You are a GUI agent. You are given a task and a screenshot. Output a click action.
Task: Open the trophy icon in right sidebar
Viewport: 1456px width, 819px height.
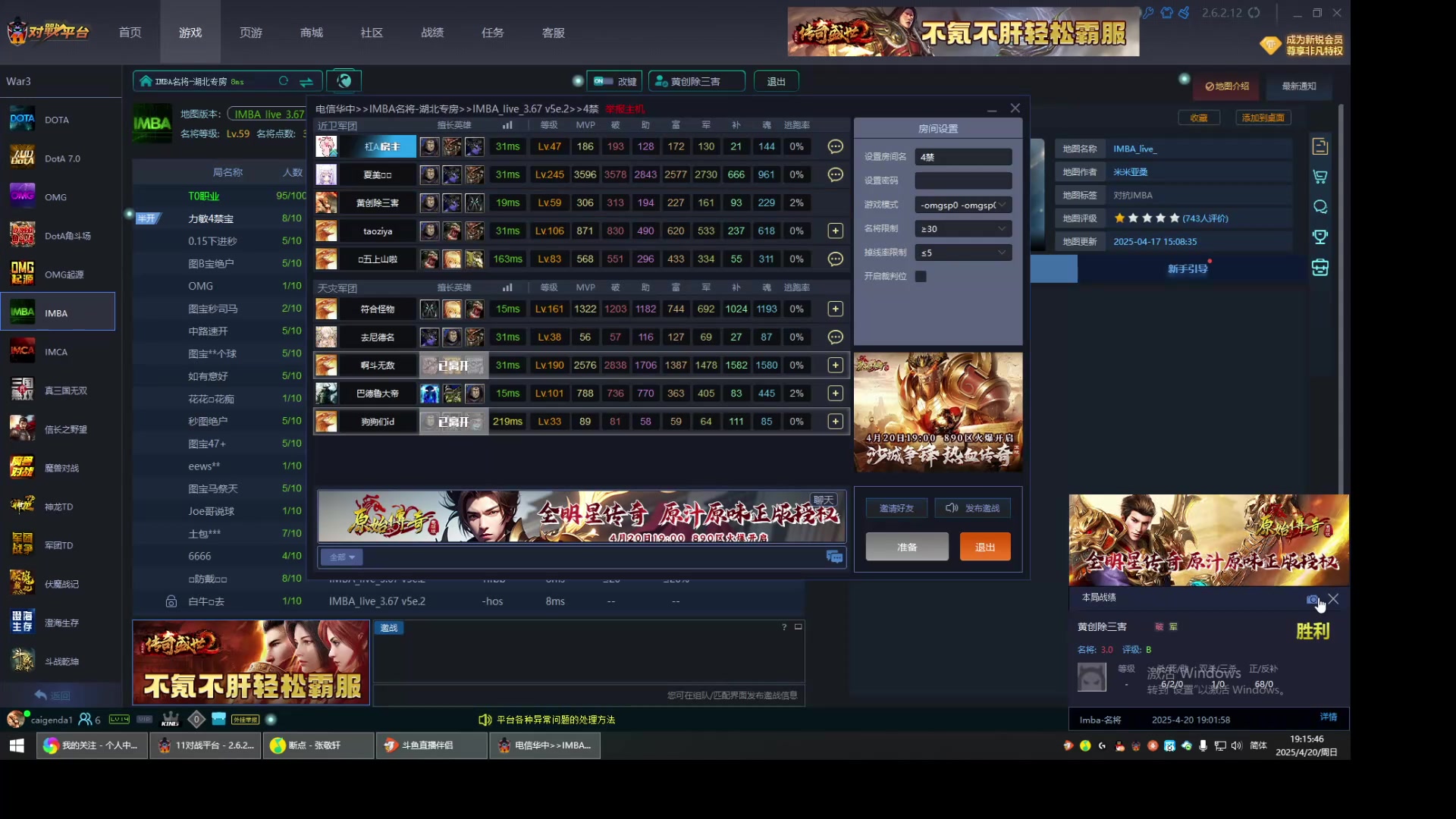pos(1320,237)
